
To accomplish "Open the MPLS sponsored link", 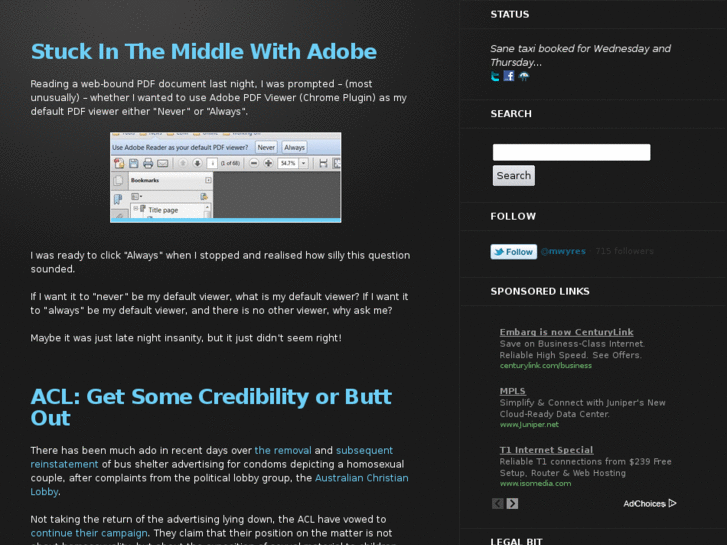I will point(512,391).
